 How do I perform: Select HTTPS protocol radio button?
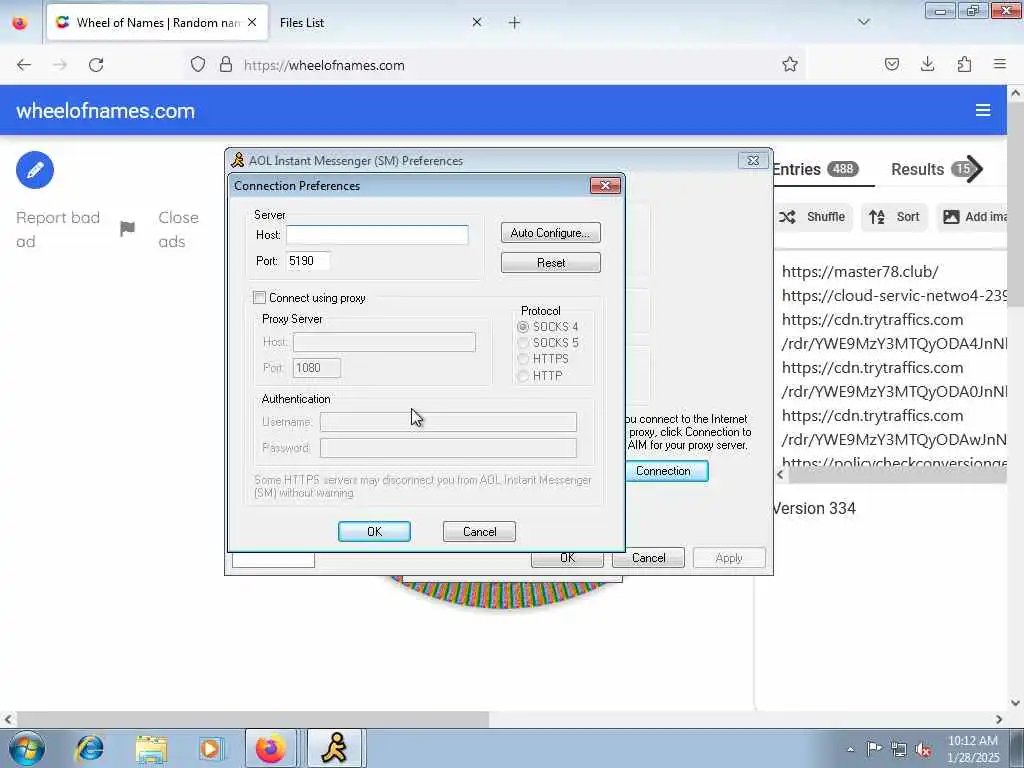click(523, 359)
